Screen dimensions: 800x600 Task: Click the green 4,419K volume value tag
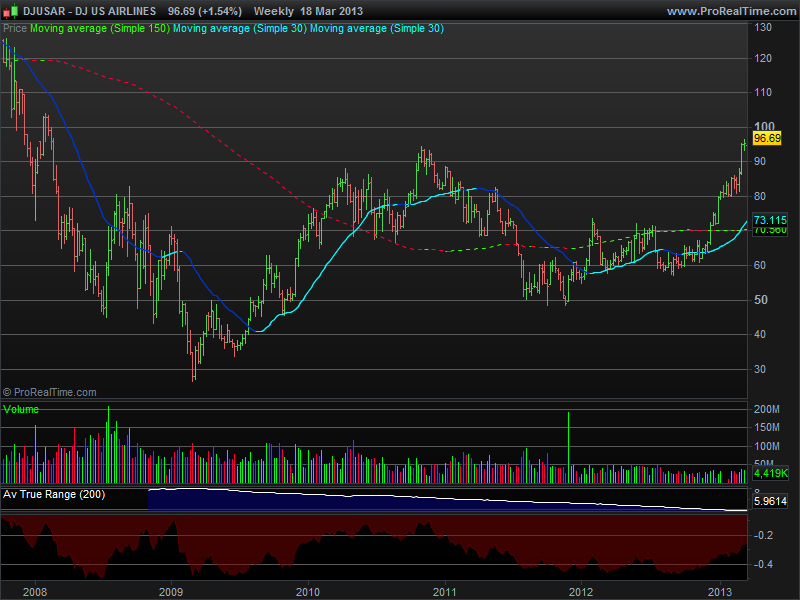(x=769, y=472)
